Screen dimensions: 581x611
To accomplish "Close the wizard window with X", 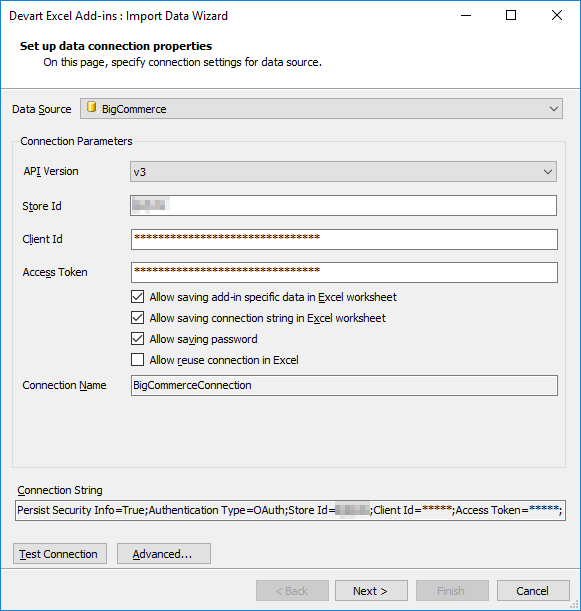I will pos(557,16).
